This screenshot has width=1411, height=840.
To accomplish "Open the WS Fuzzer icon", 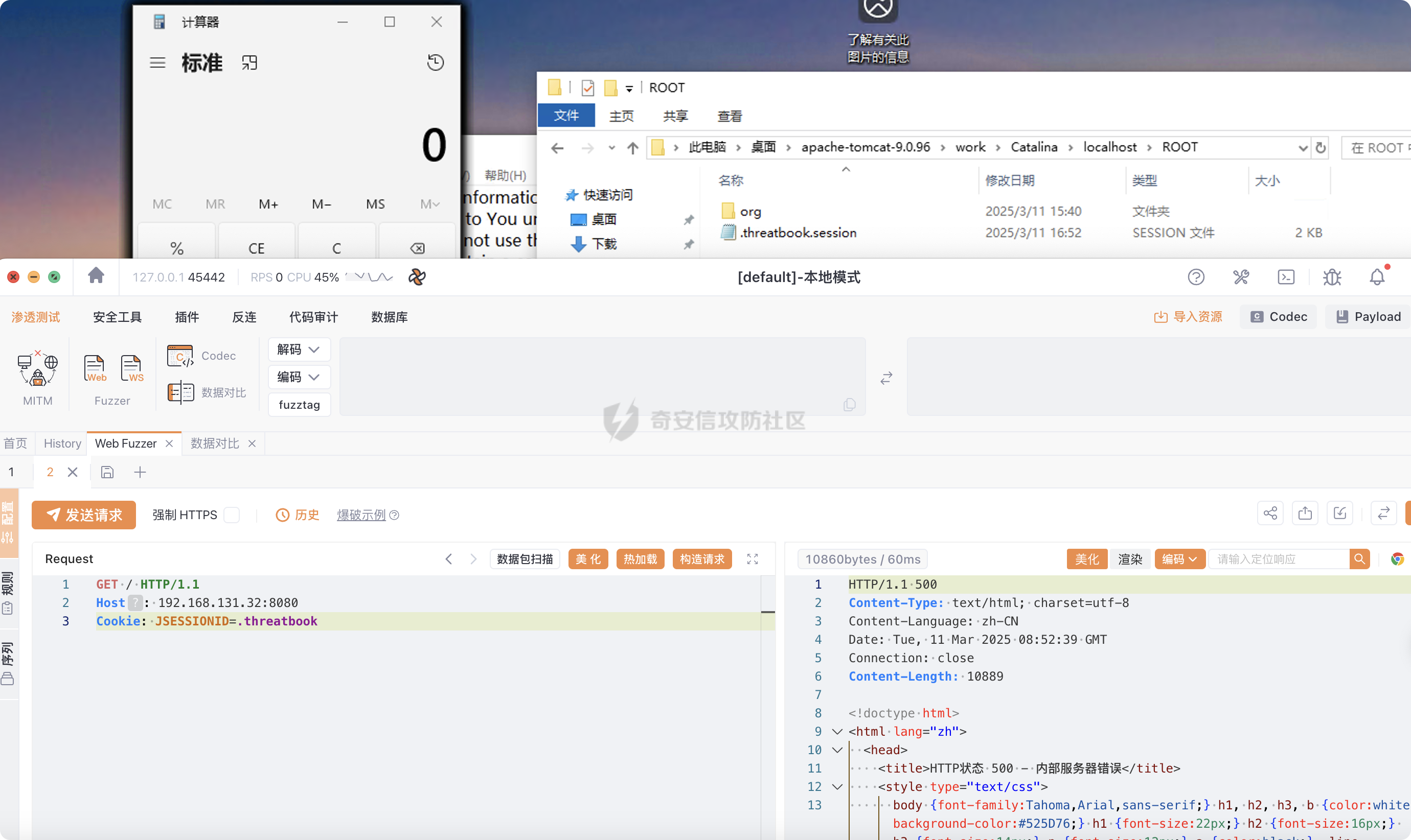I will coord(131,368).
